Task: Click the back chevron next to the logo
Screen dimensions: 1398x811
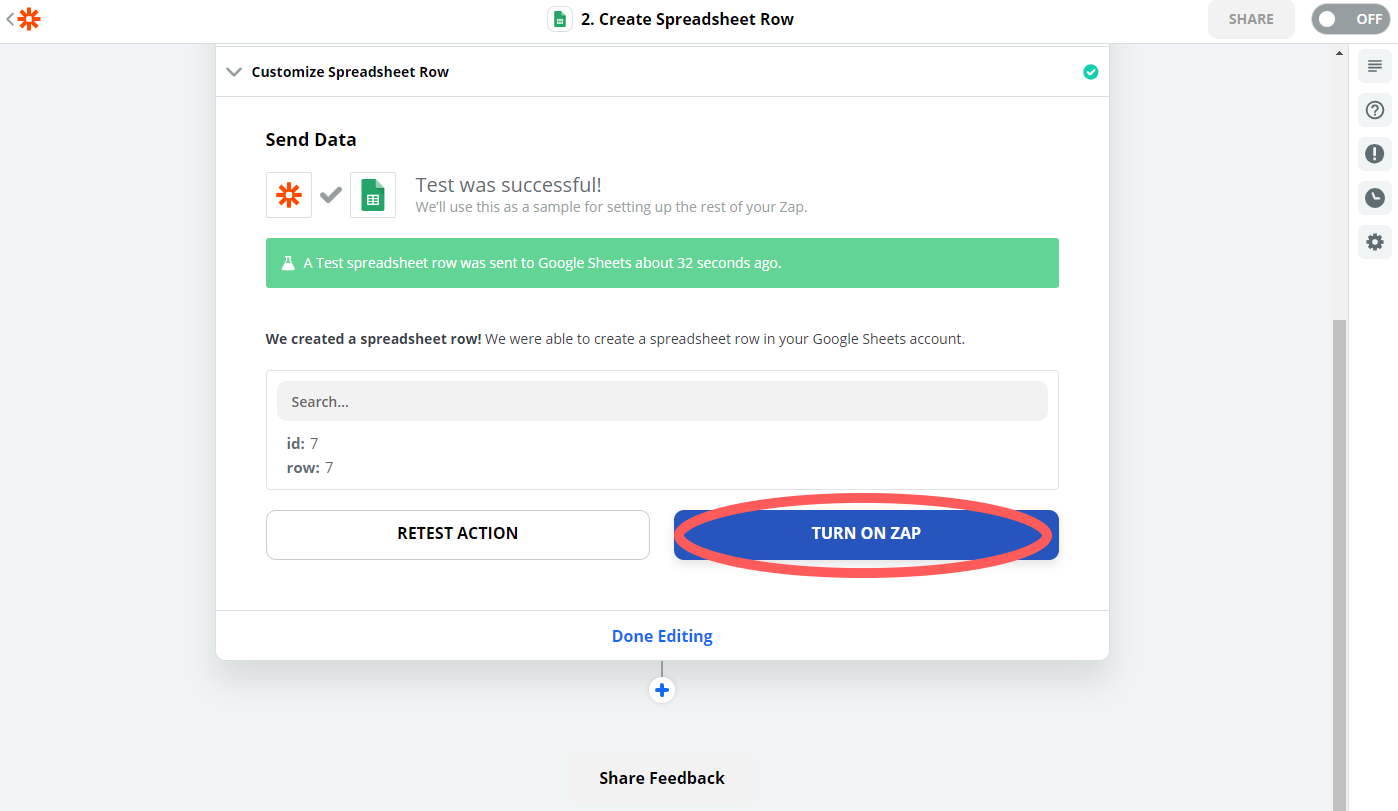Action: pyautogui.click(x=10, y=18)
